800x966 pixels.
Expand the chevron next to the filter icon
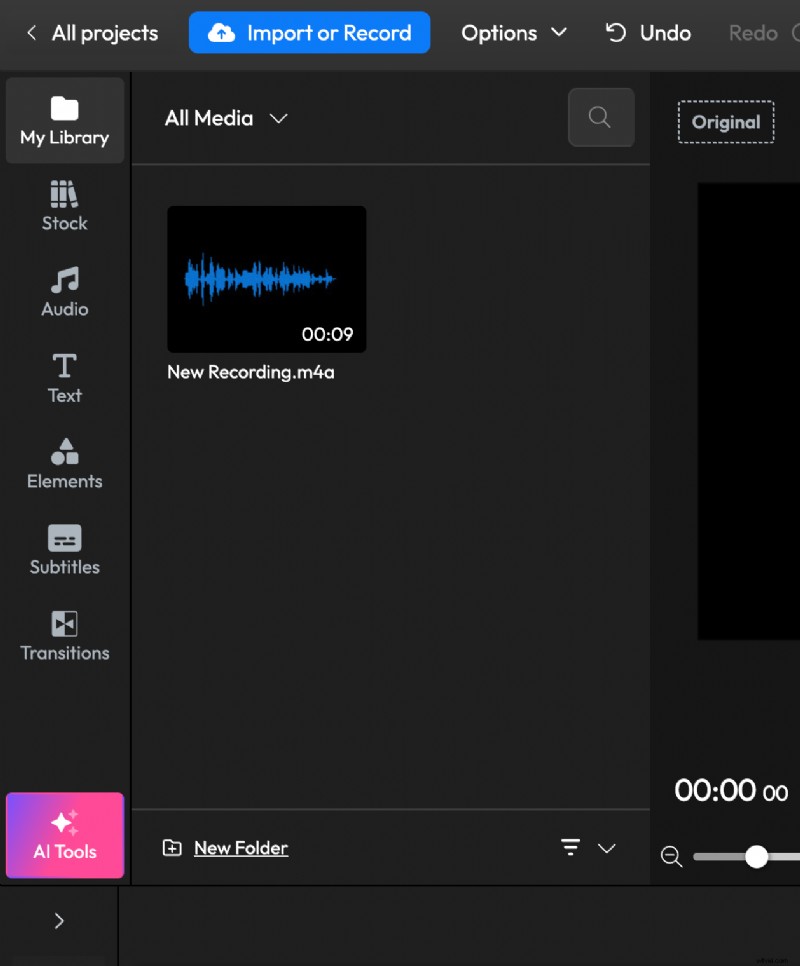[607, 847]
